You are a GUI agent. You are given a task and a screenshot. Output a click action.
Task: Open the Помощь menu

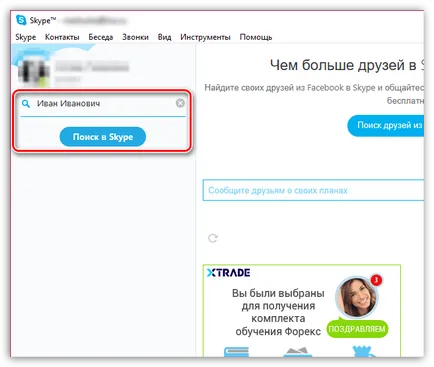(x=256, y=37)
